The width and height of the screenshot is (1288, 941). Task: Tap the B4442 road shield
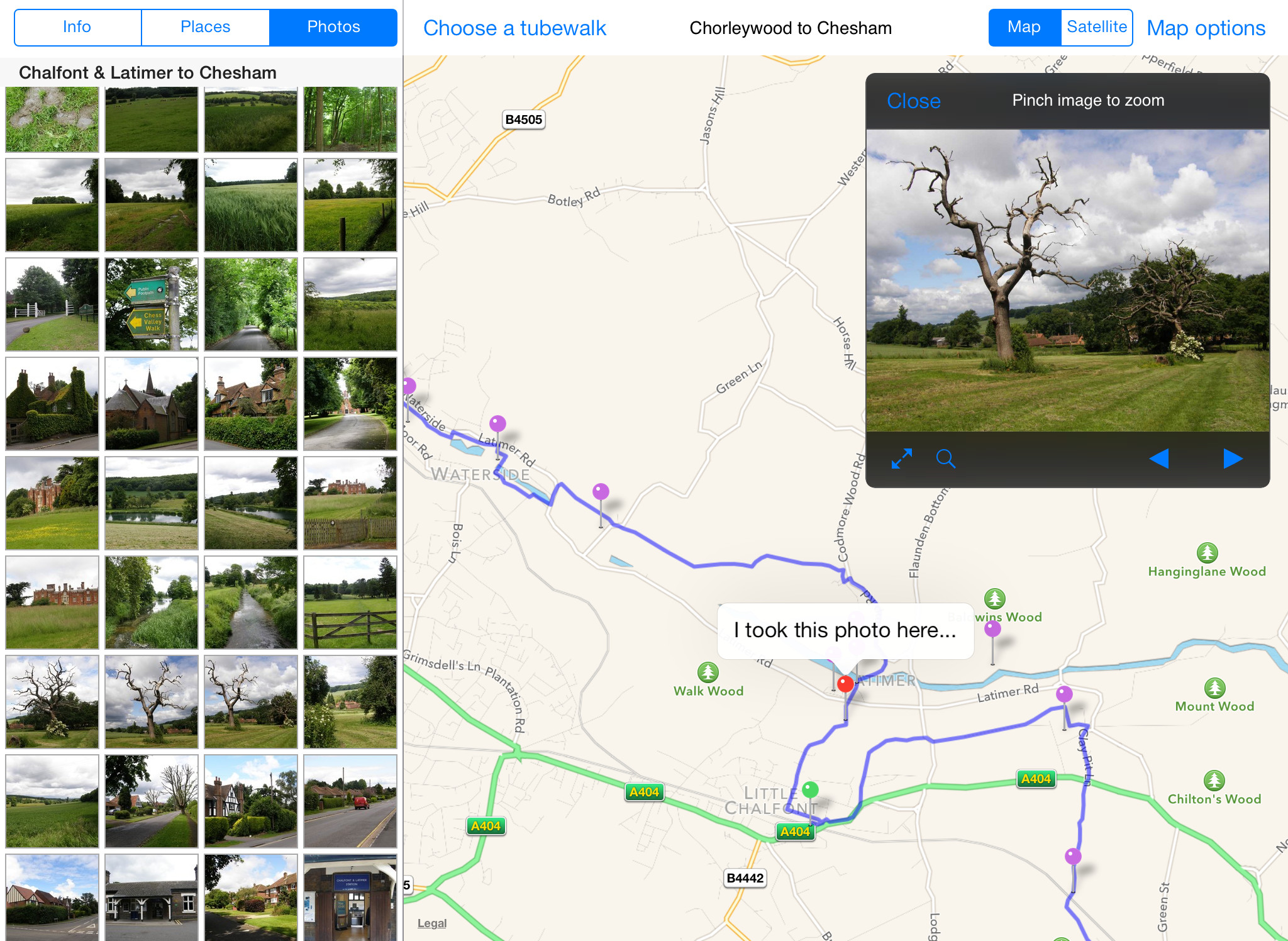[745, 878]
